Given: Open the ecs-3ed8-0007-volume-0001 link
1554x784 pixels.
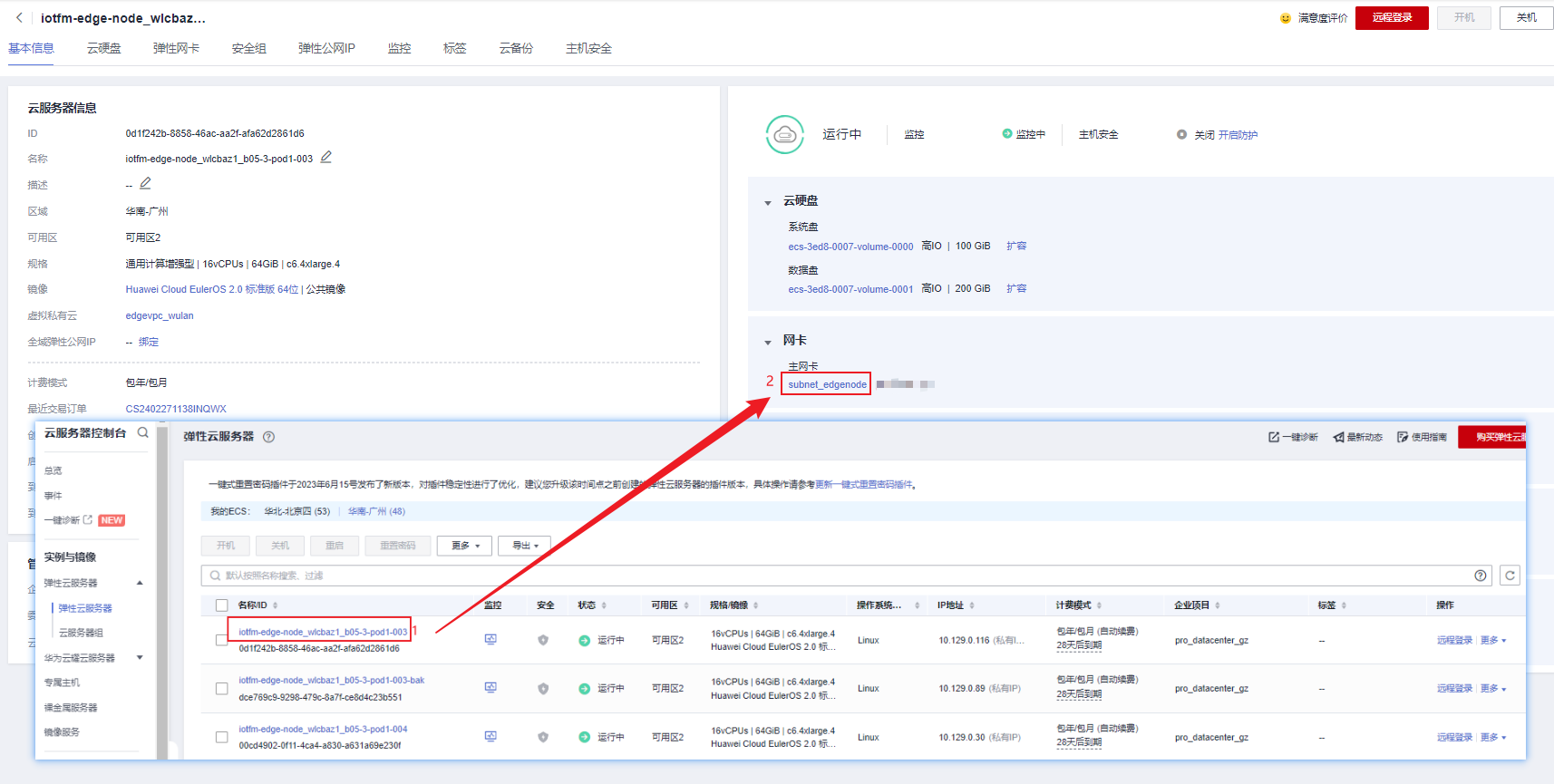Looking at the screenshot, I should [x=850, y=289].
